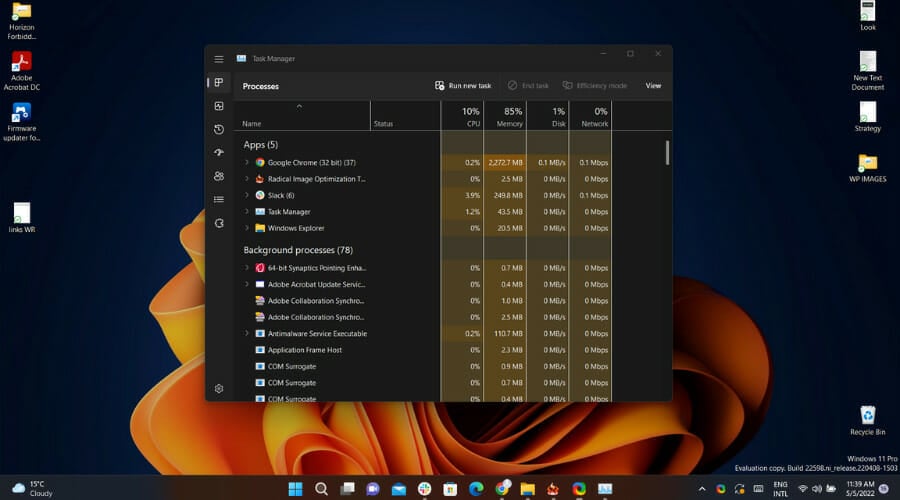
Task: Click the Windows Explorer folder icon in process list
Action: (260, 228)
